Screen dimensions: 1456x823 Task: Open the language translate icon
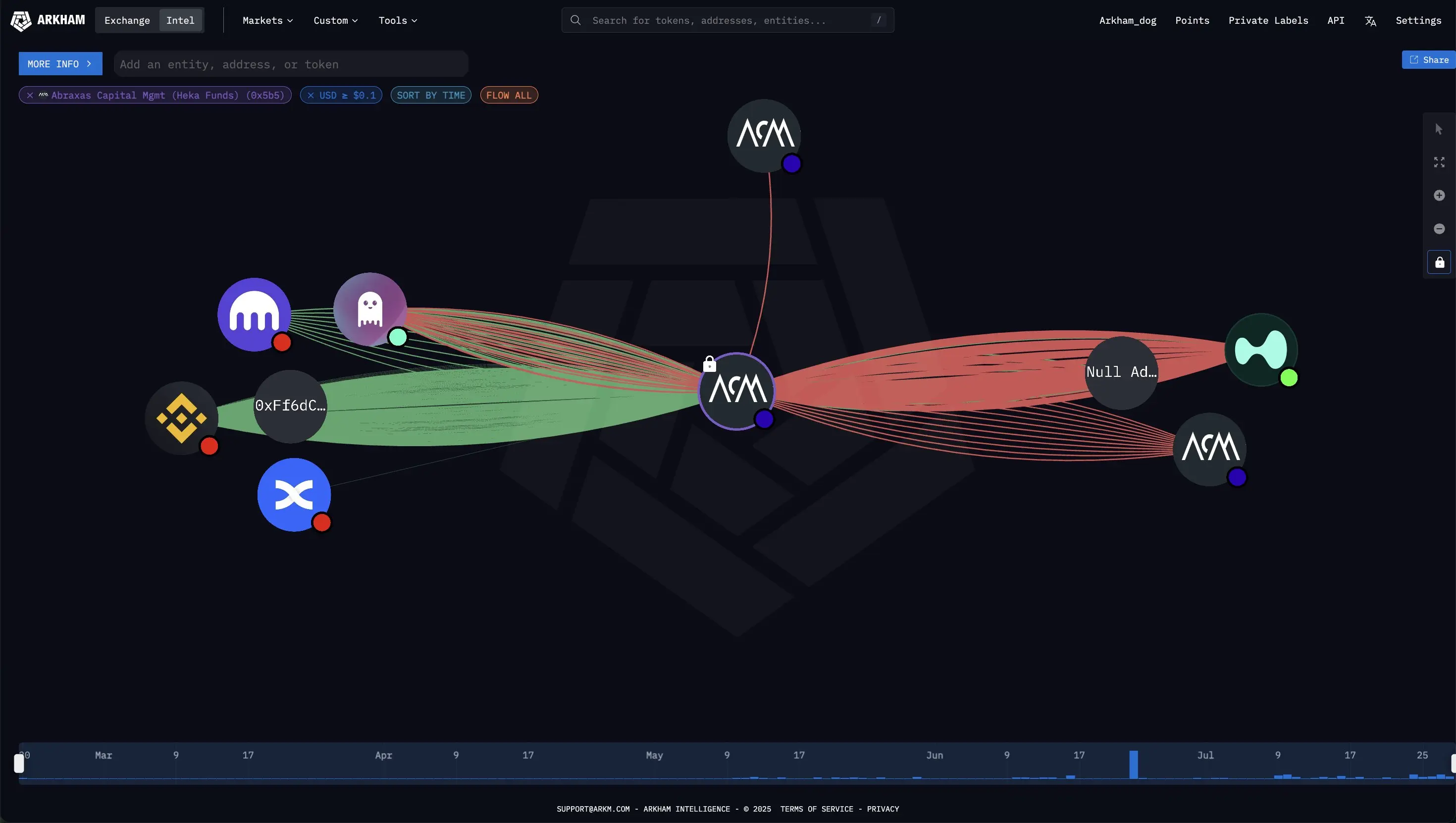[1370, 21]
